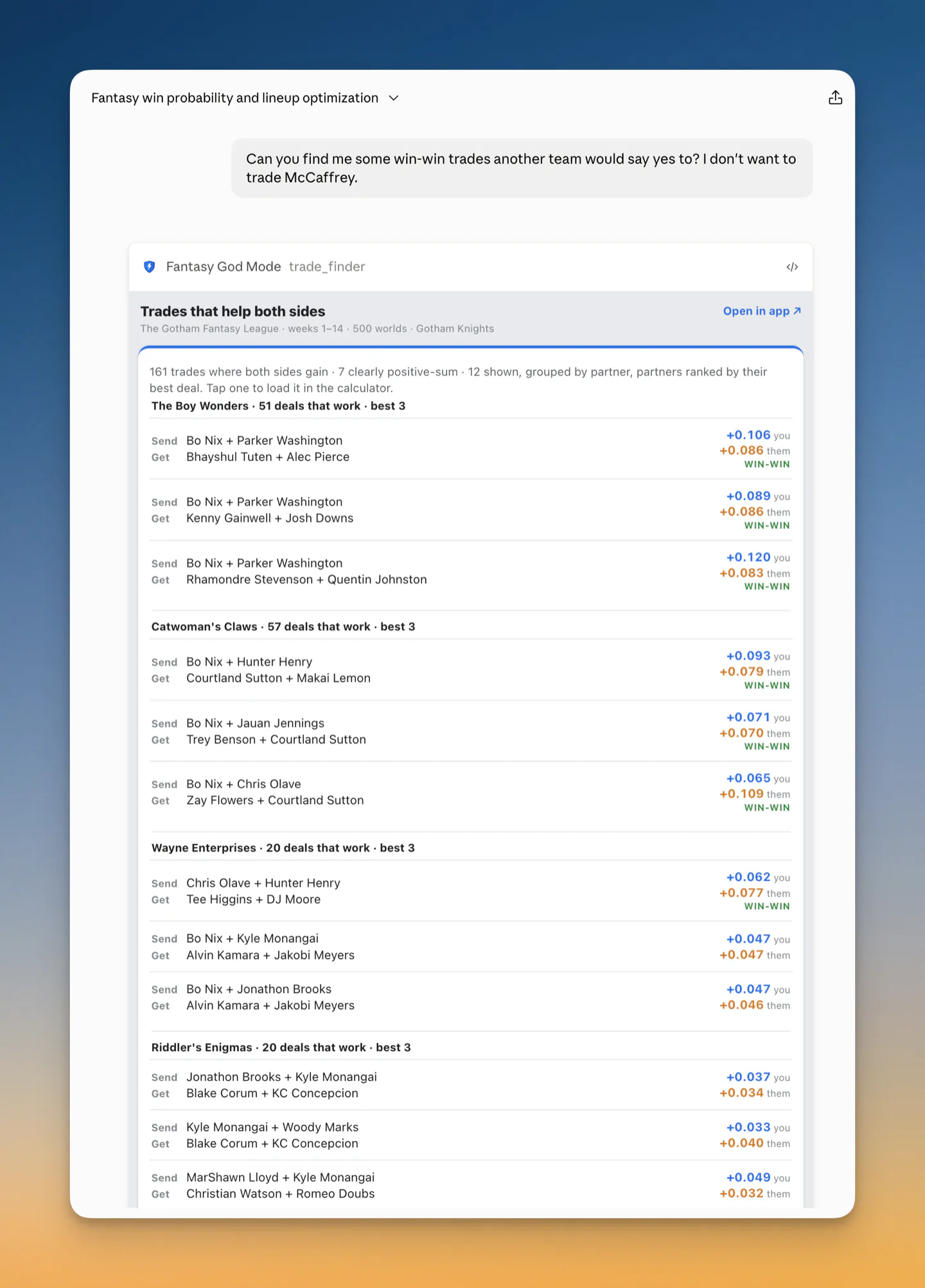Screen dimensions: 925x1288
Task: Click the share icon at top right
Action: coord(835,98)
